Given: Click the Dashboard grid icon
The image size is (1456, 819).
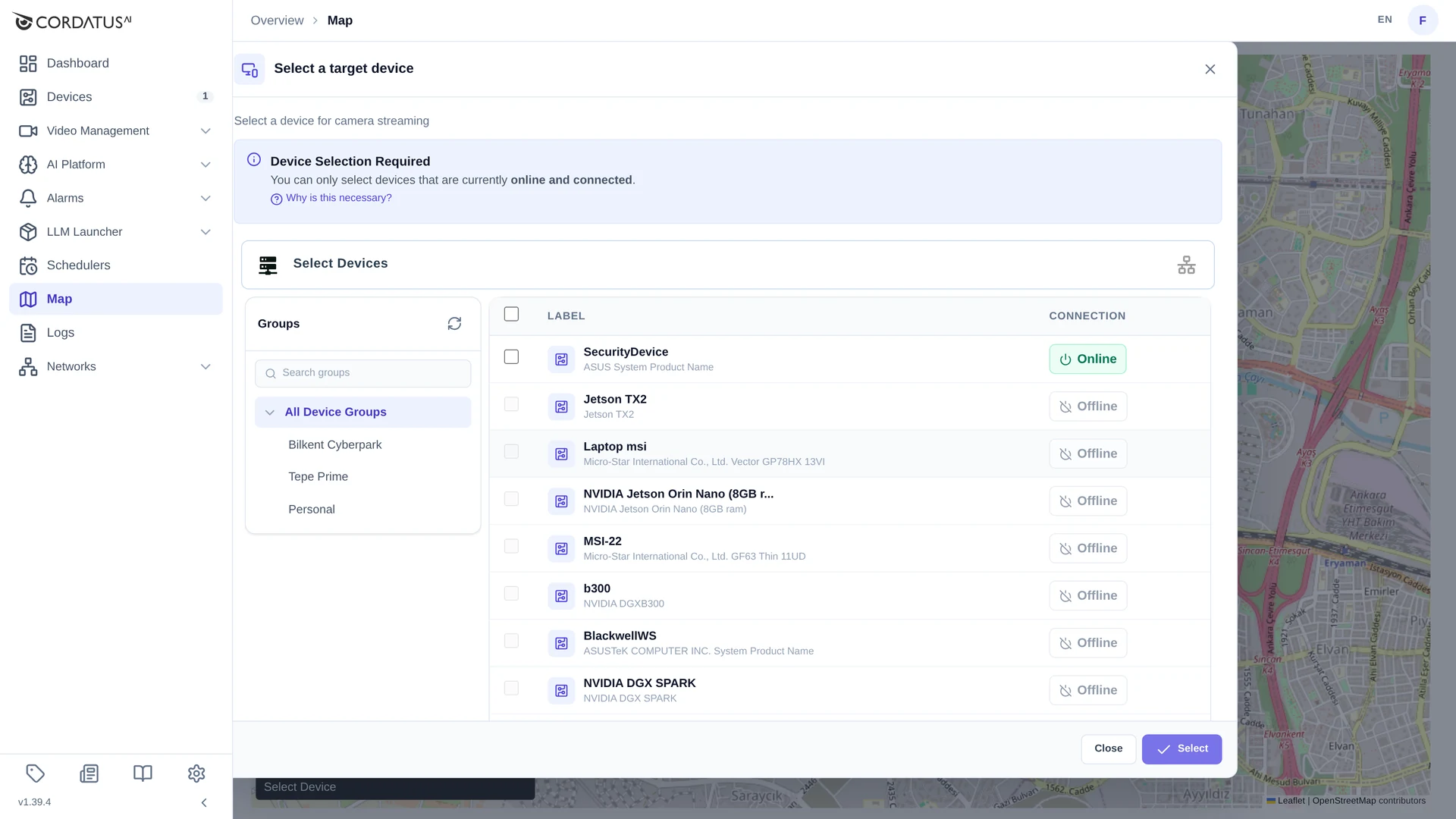Looking at the screenshot, I should pyautogui.click(x=28, y=64).
